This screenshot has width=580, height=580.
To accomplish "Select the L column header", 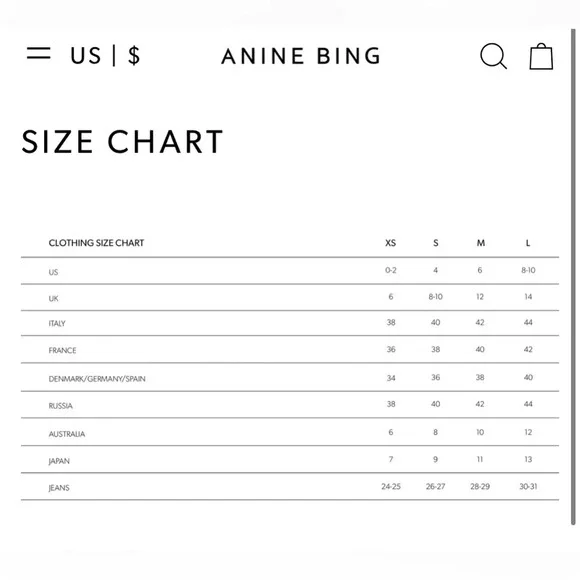I will tap(528, 243).
